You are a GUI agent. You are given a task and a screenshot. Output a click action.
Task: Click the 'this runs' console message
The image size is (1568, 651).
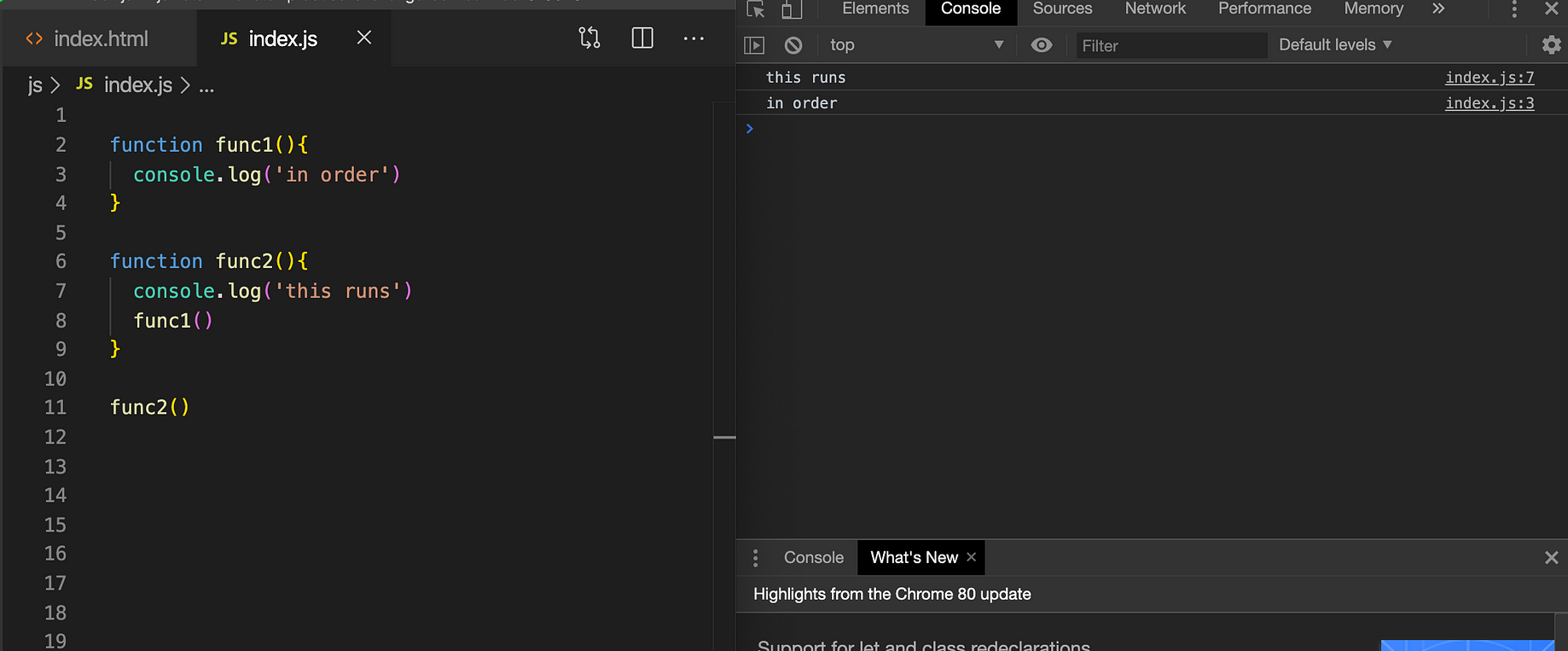coord(805,78)
